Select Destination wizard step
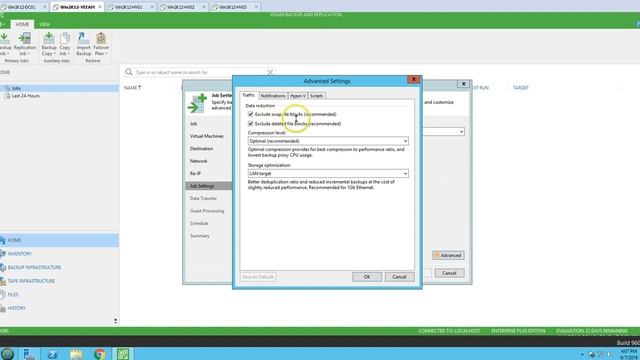The height and width of the screenshot is (360, 640). [x=201, y=149]
